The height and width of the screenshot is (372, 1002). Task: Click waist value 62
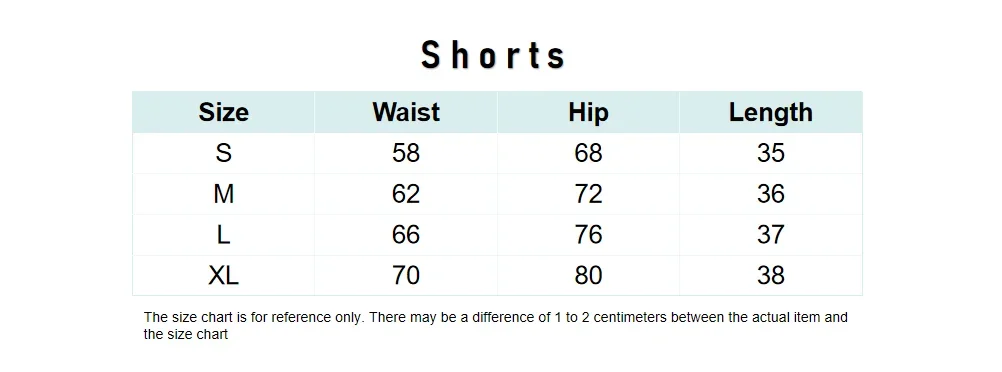point(406,194)
